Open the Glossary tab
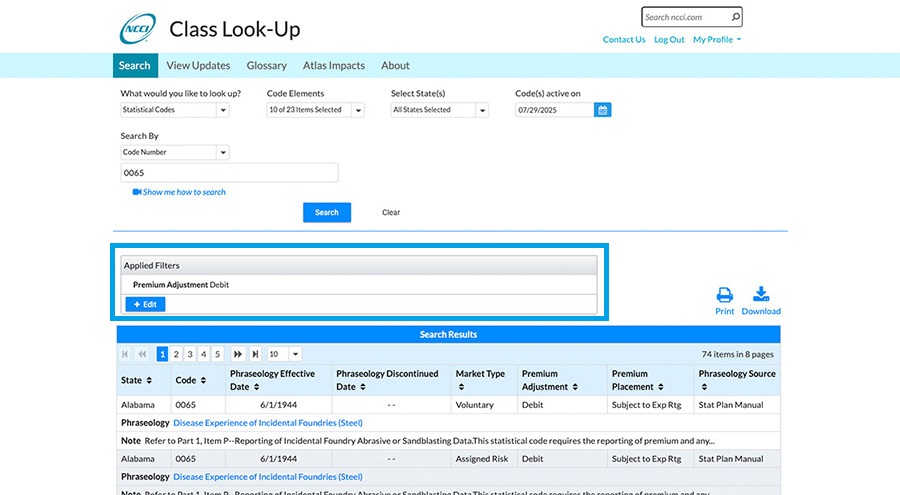Image resolution: width=900 pixels, height=495 pixels. coord(266,65)
